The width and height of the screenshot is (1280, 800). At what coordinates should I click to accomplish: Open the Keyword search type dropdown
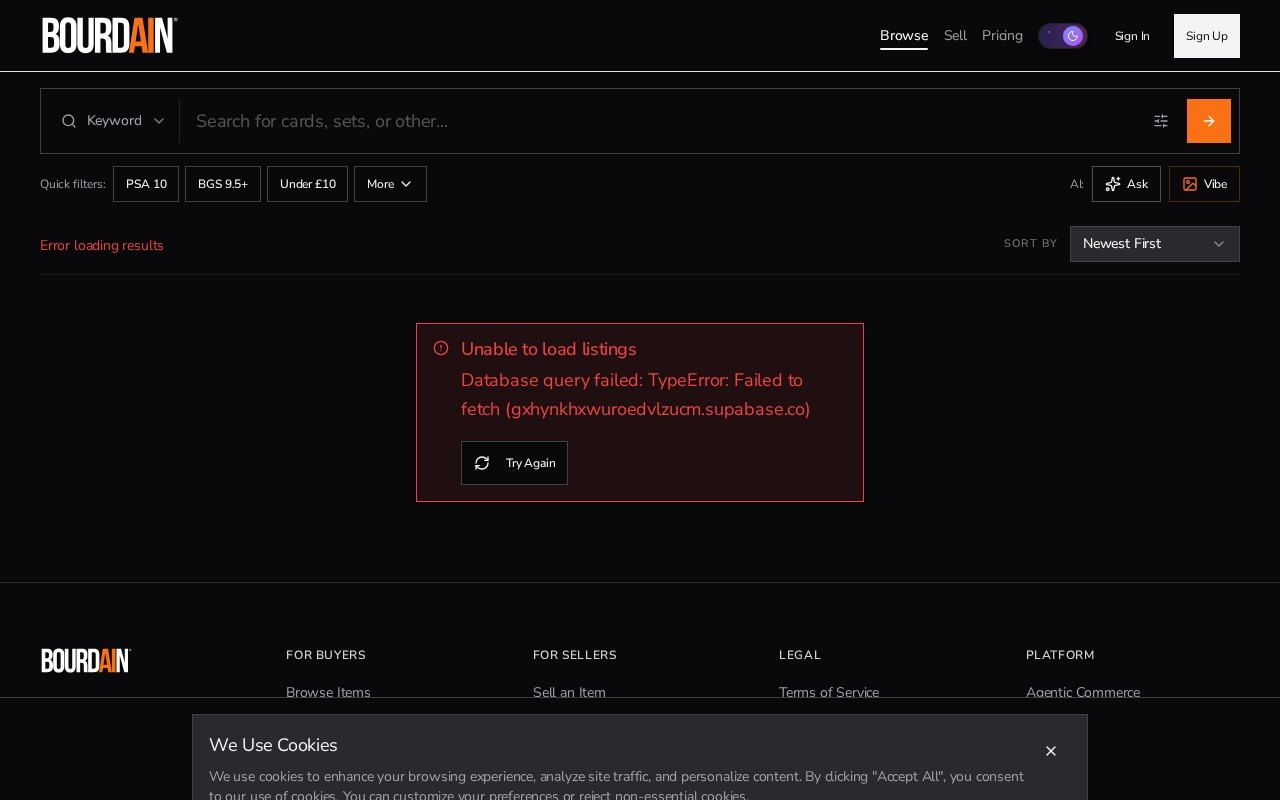coord(112,121)
